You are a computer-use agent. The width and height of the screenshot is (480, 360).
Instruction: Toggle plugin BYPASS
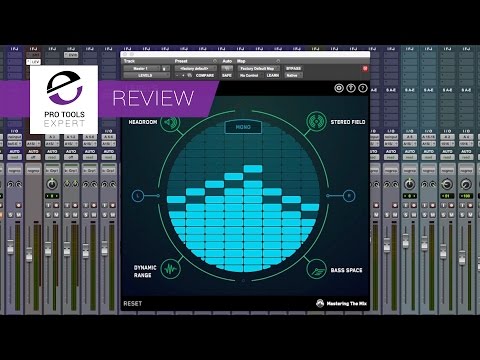pyautogui.click(x=293, y=68)
